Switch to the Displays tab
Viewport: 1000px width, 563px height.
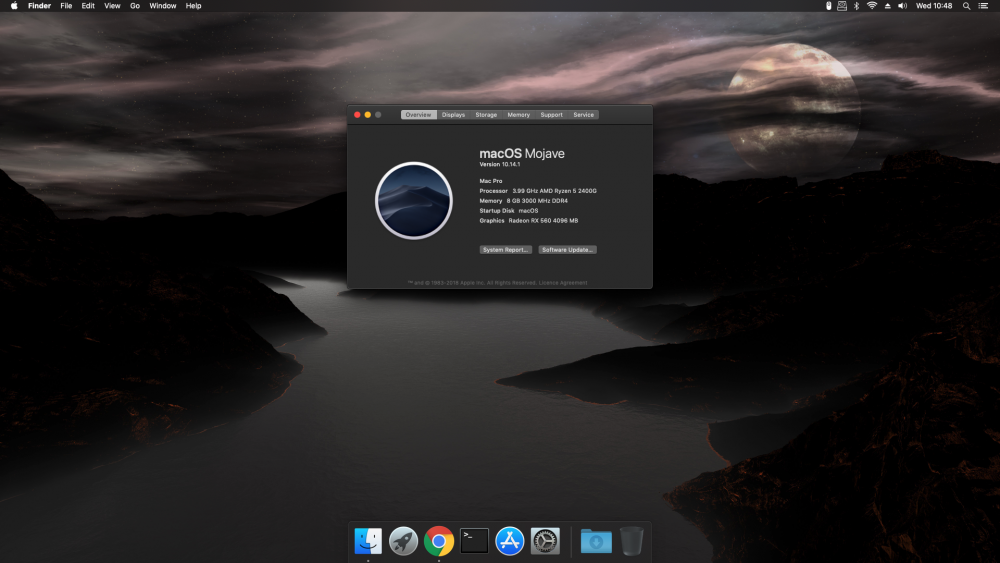point(453,115)
